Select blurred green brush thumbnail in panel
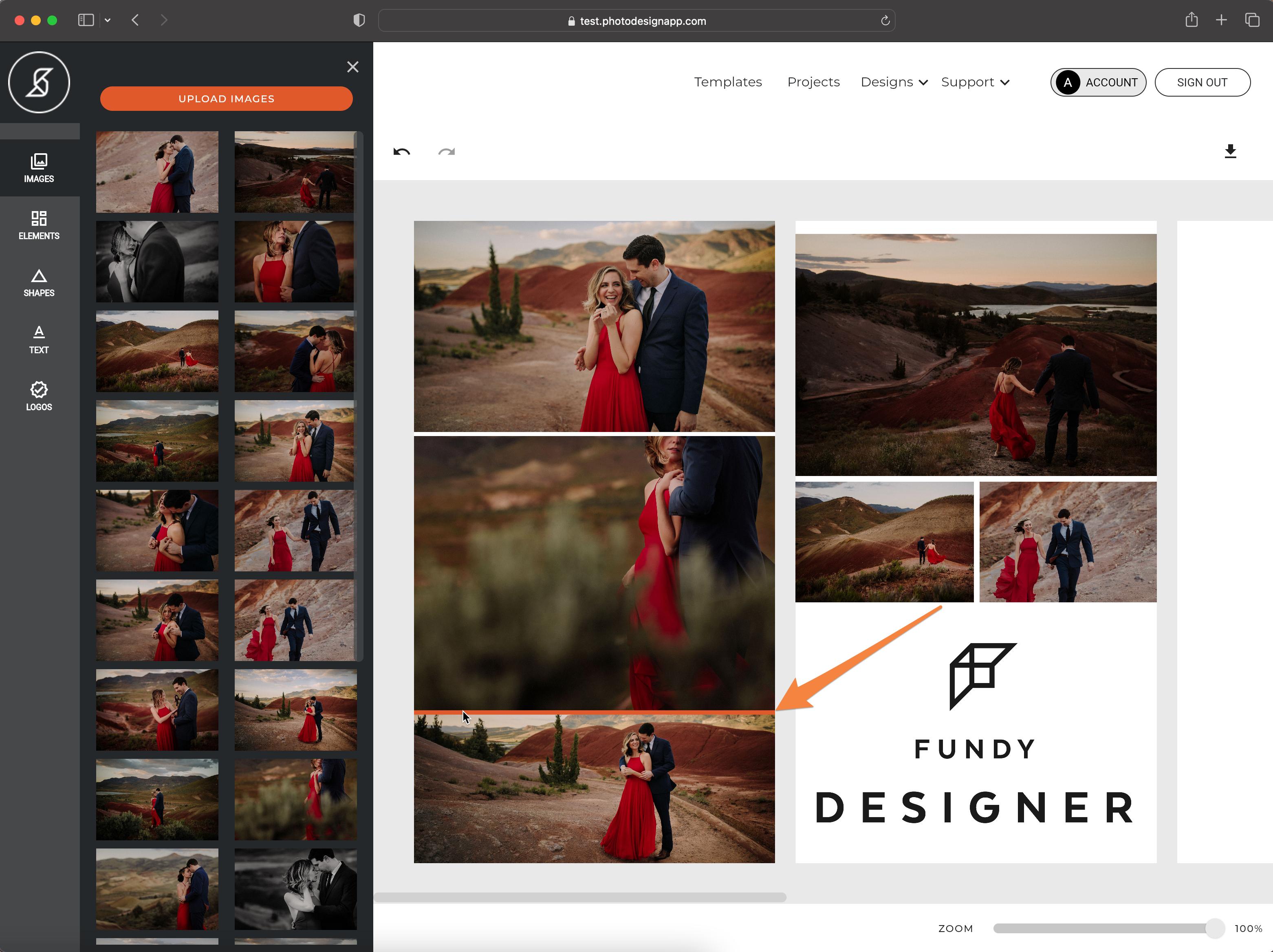1273x952 pixels. coord(295,799)
